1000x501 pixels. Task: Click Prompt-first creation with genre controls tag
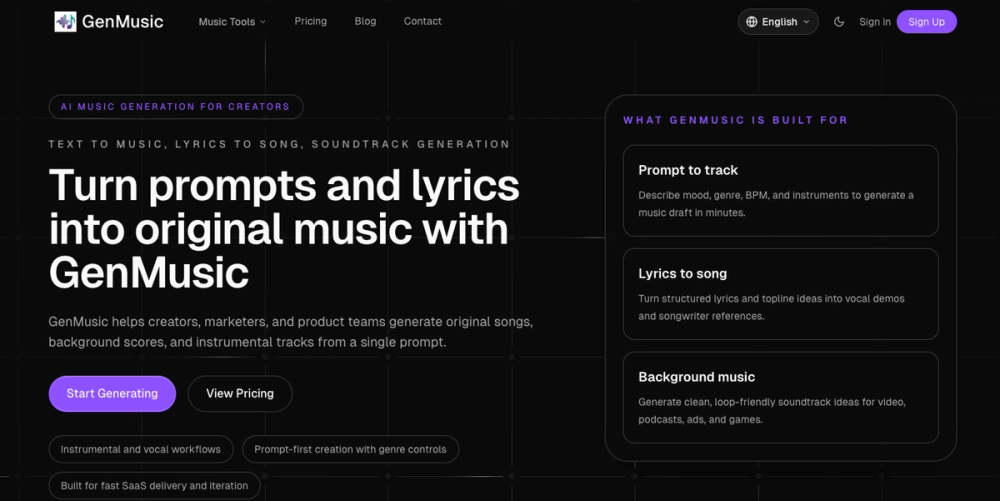(350, 449)
